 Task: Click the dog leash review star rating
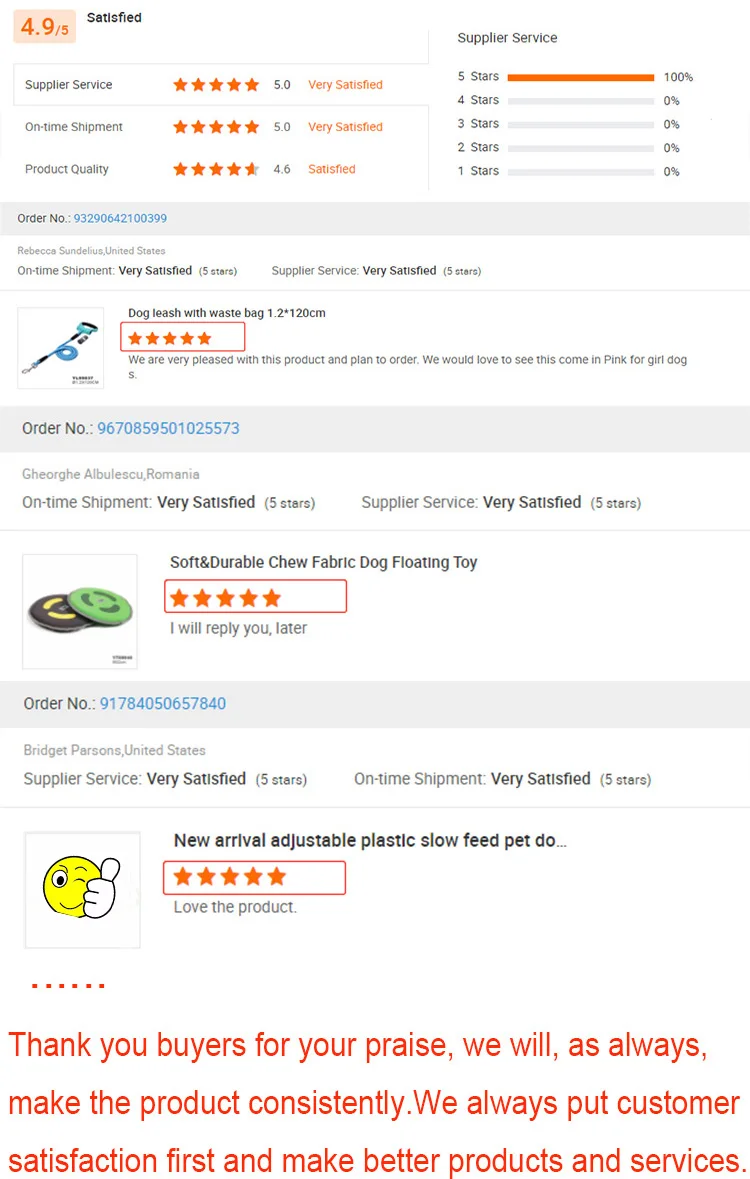click(x=170, y=338)
